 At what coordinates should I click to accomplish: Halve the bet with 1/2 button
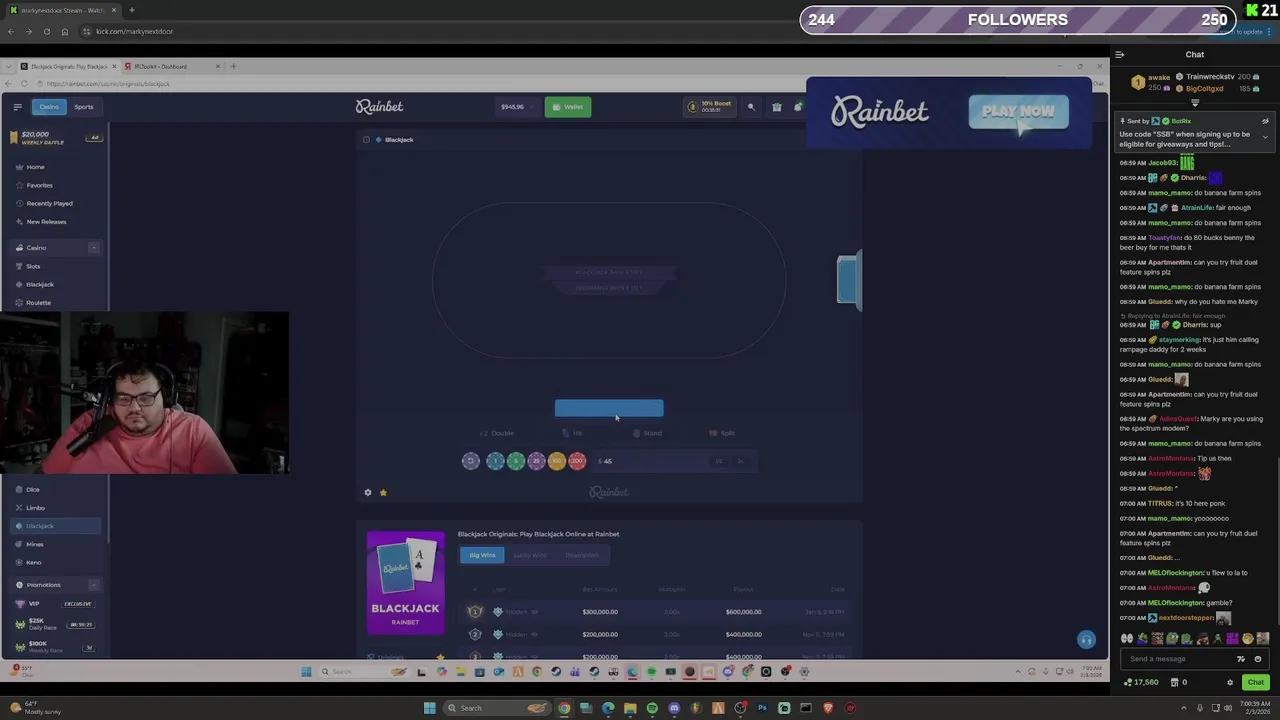pos(719,461)
